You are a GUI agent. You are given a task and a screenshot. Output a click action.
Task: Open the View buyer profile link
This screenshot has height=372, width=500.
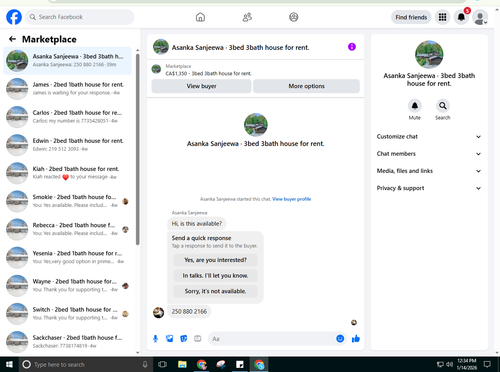[x=292, y=199]
